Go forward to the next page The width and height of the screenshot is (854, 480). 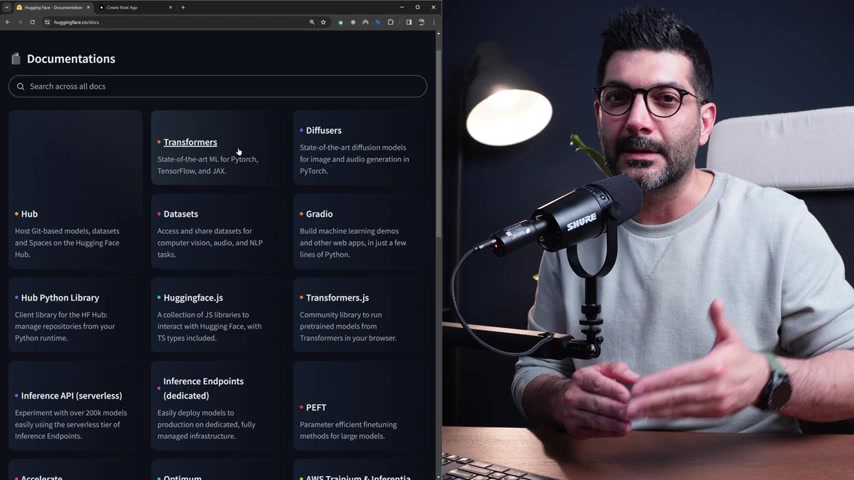(x=20, y=22)
